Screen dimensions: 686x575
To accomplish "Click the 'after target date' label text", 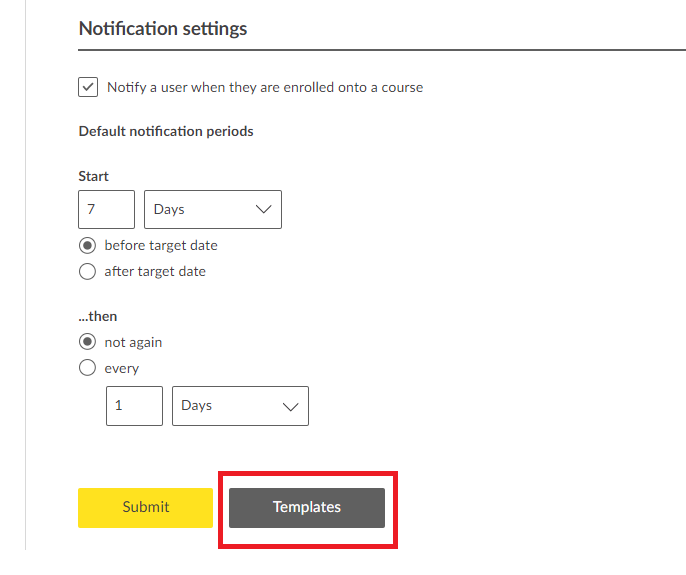I will (155, 271).
